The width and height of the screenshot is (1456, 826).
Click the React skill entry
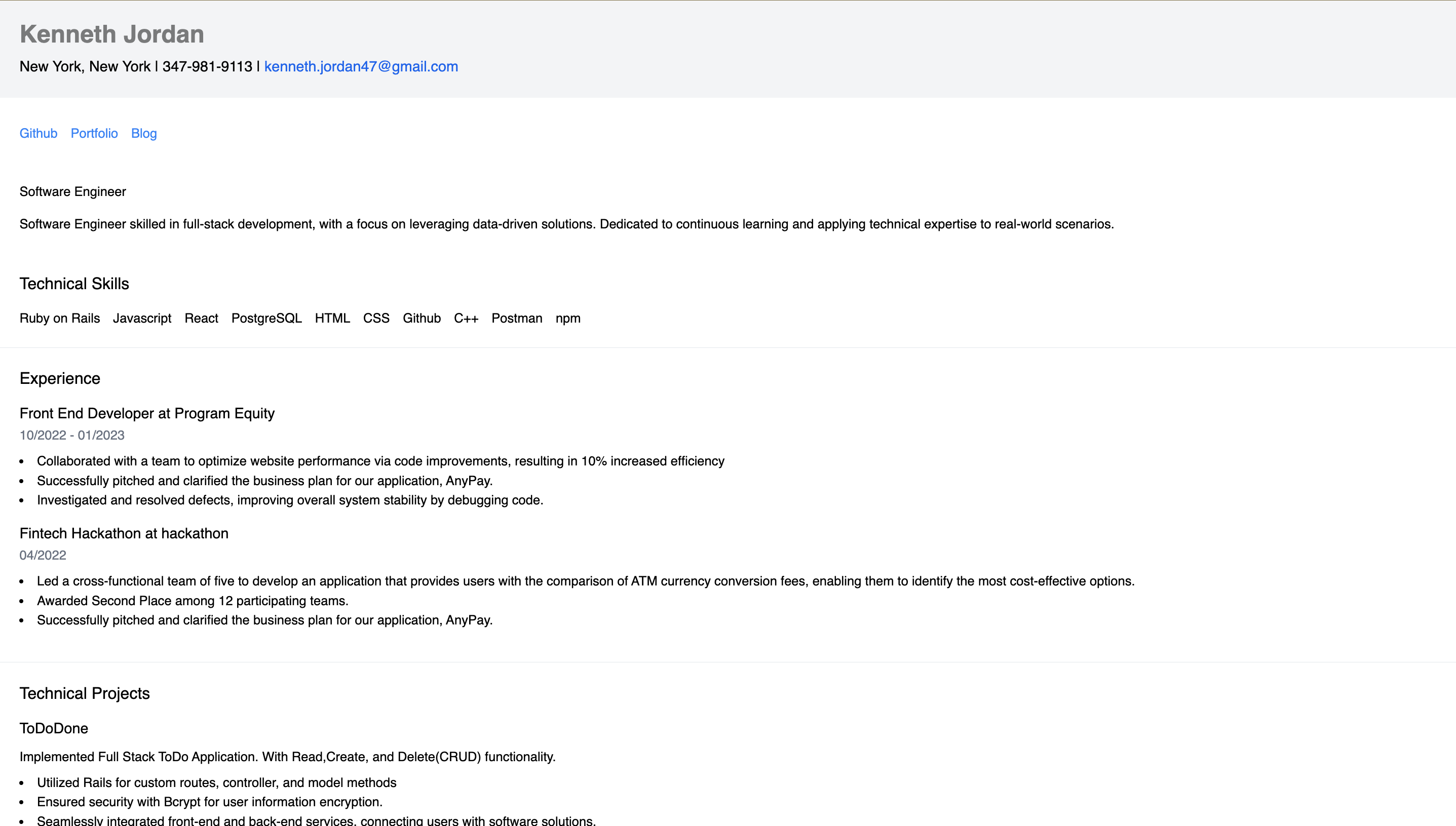(x=201, y=318)
